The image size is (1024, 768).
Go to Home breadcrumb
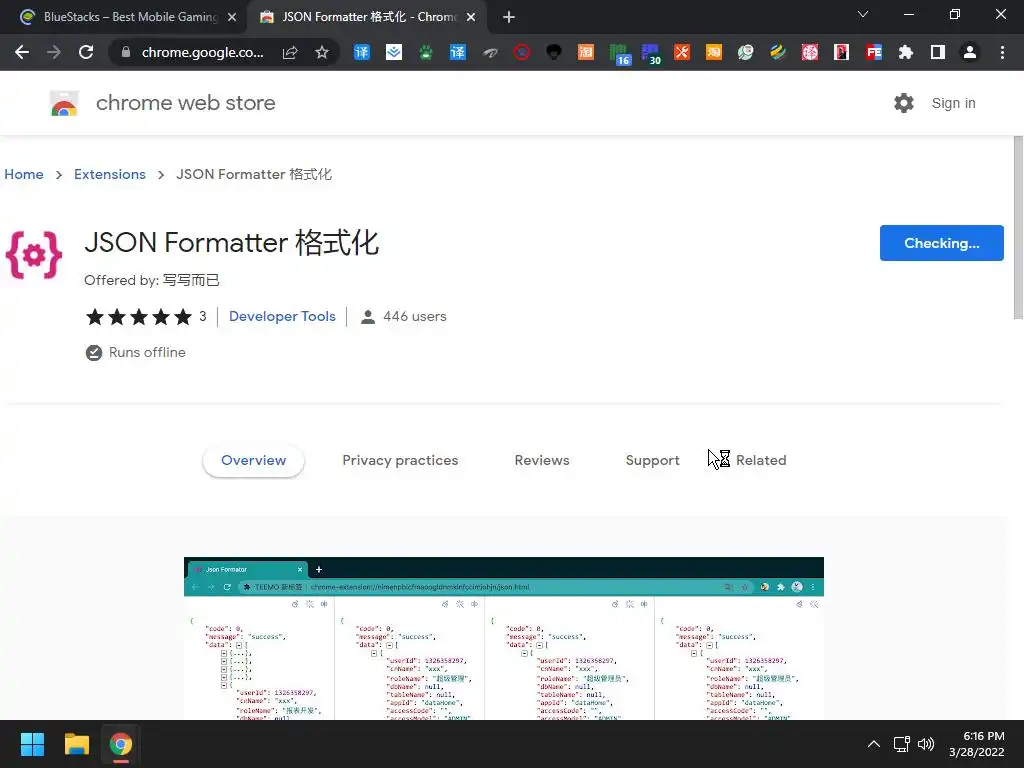[24, 174]
